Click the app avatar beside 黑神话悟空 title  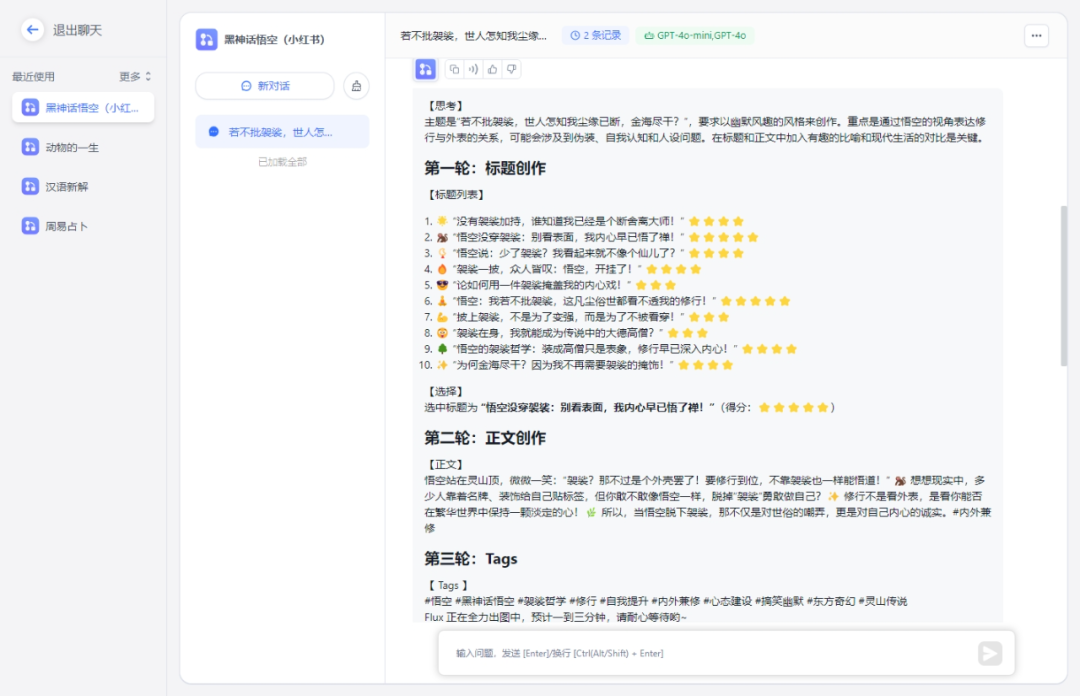(206, 39)
